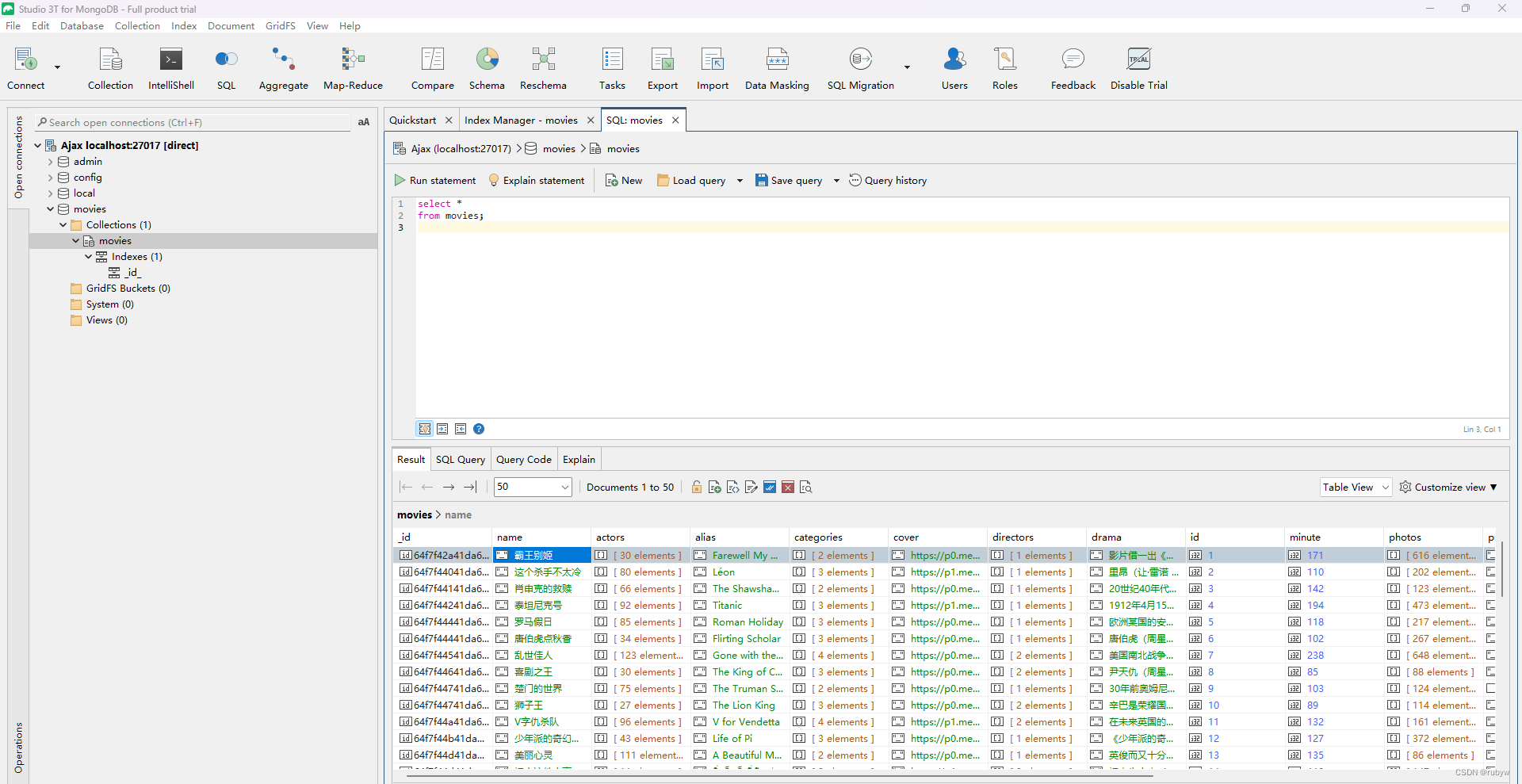The image size is (1522, 784).
Task: Go to next results page arrow
Action: pos(449,487)
